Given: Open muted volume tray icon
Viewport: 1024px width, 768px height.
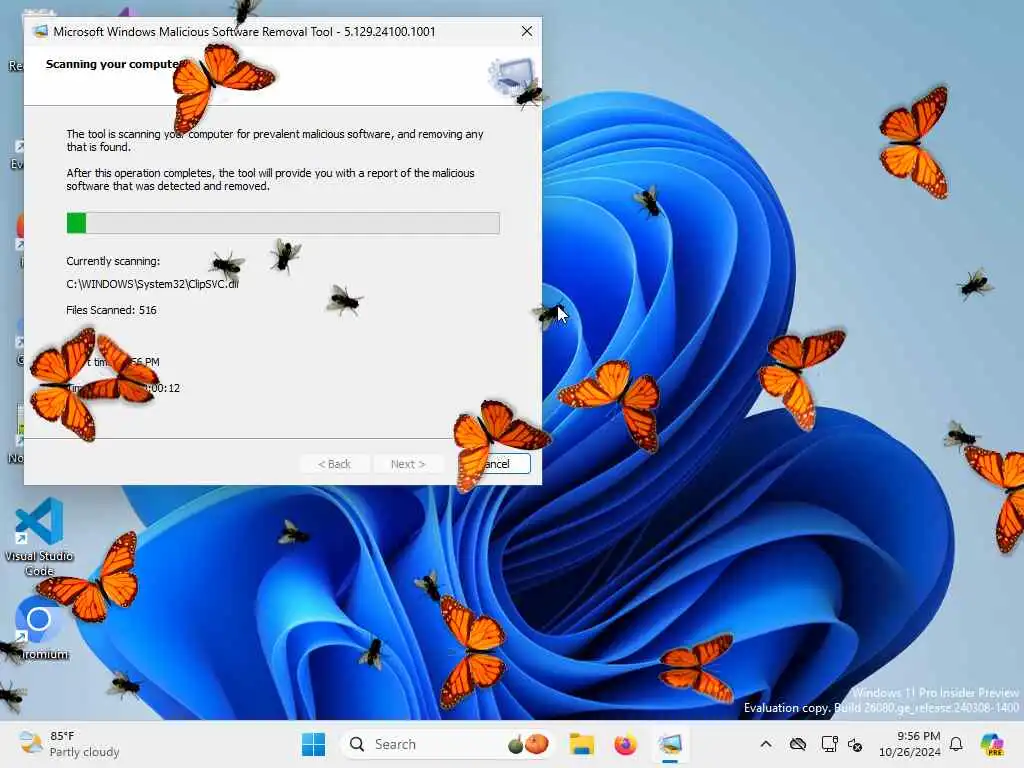Looking at the screenshot, I should (855, 744).
